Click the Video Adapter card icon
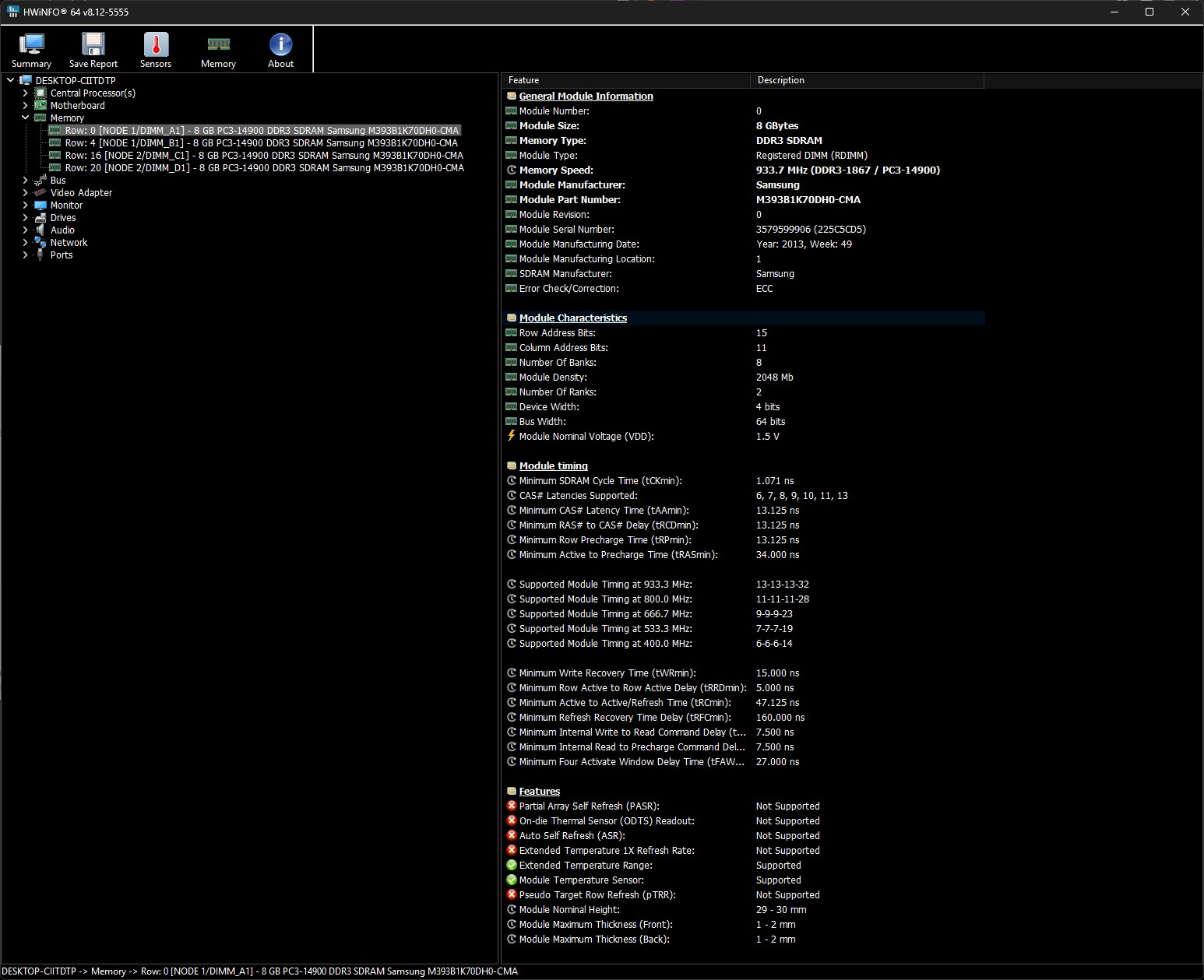 click(x=40, y=192)
